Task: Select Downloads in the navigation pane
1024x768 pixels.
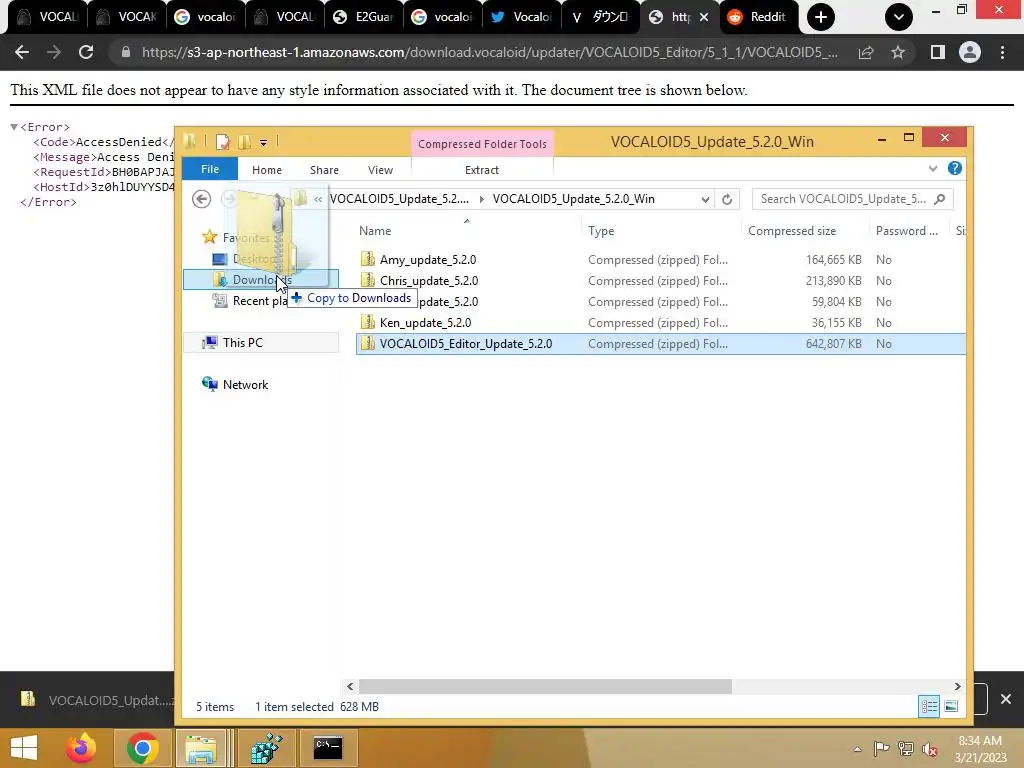Action: click(261, 280)
